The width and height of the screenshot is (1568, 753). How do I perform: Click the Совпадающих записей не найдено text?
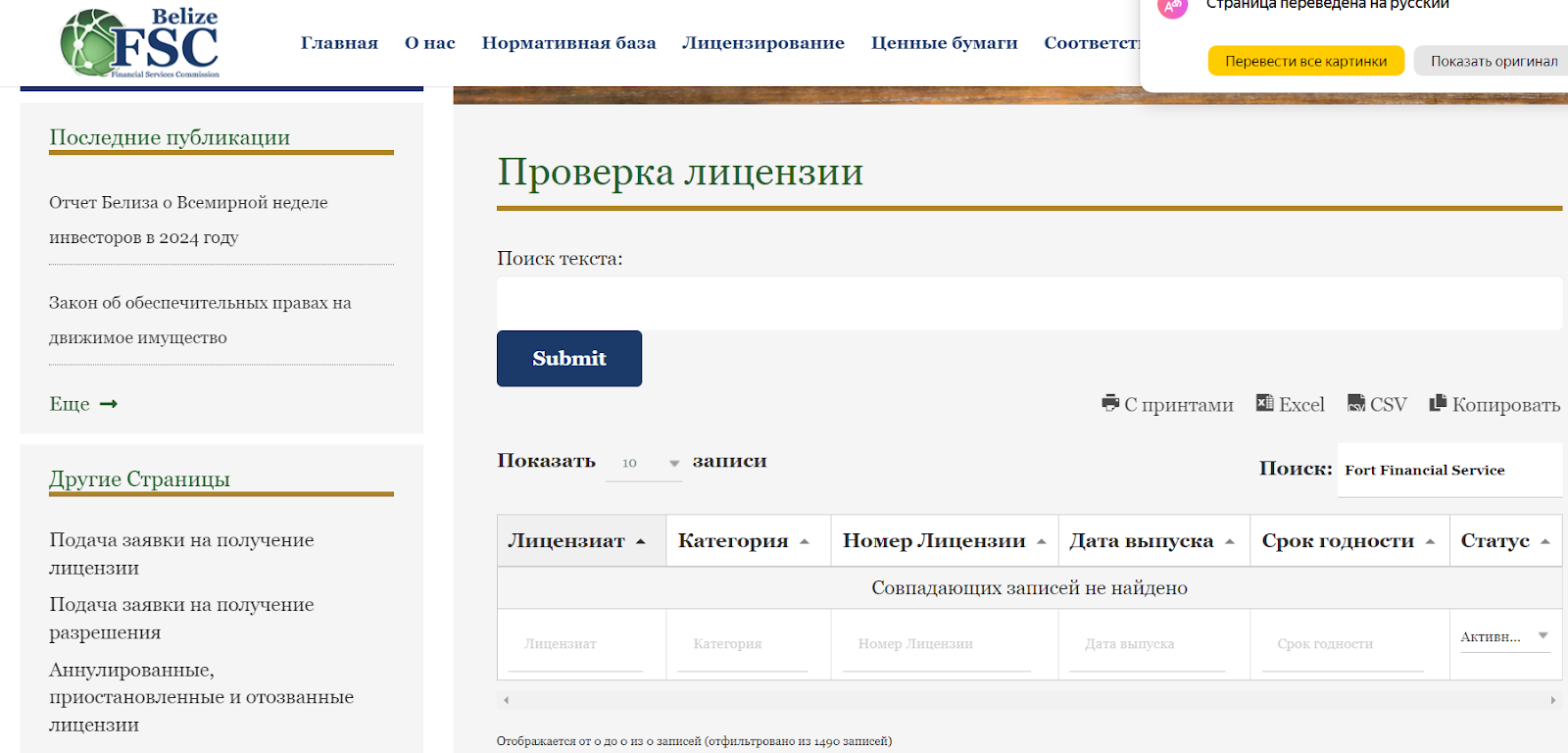[x=1029, y=588]
